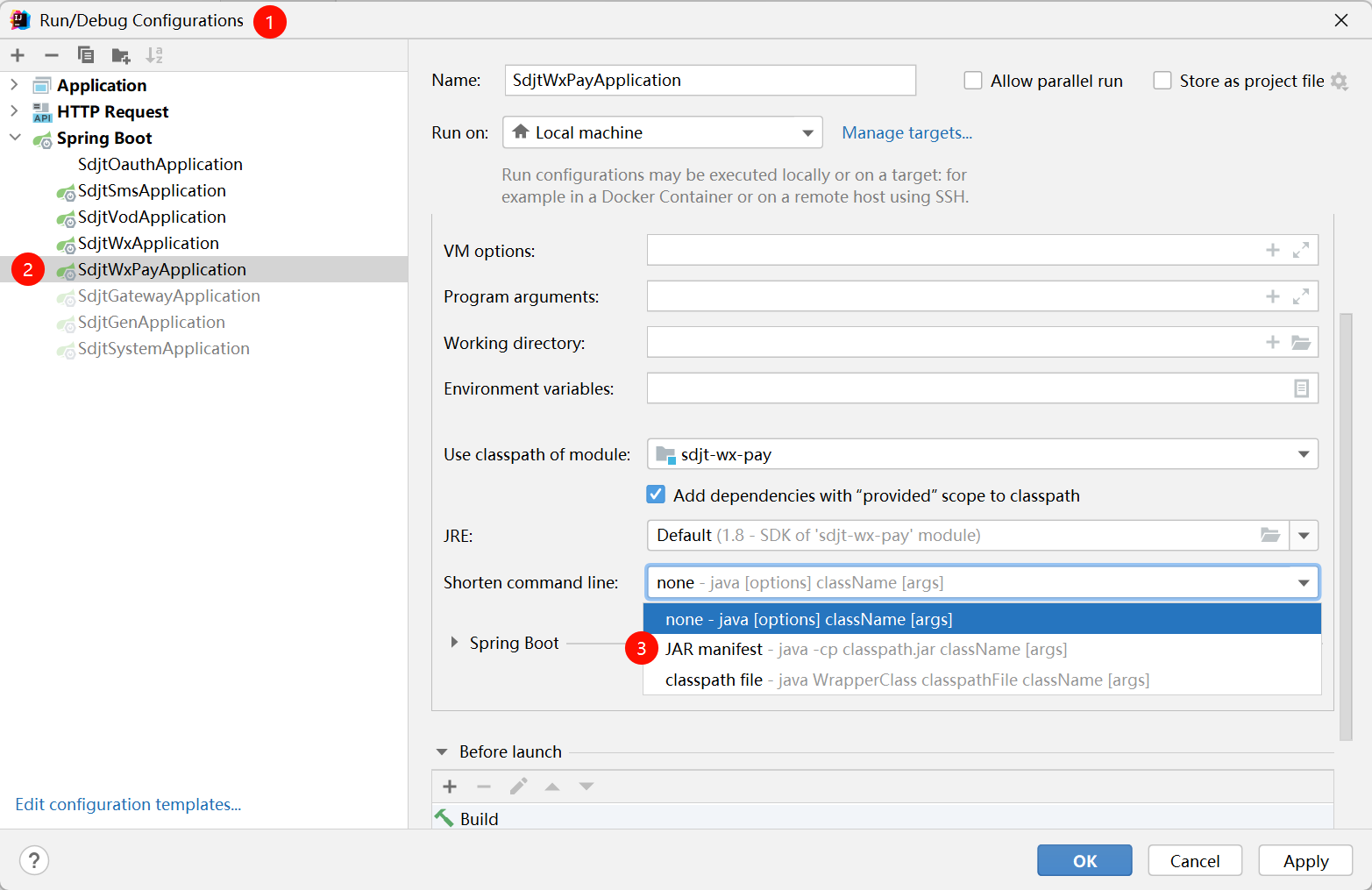Click the Help question mark button

tap(33, 860)
